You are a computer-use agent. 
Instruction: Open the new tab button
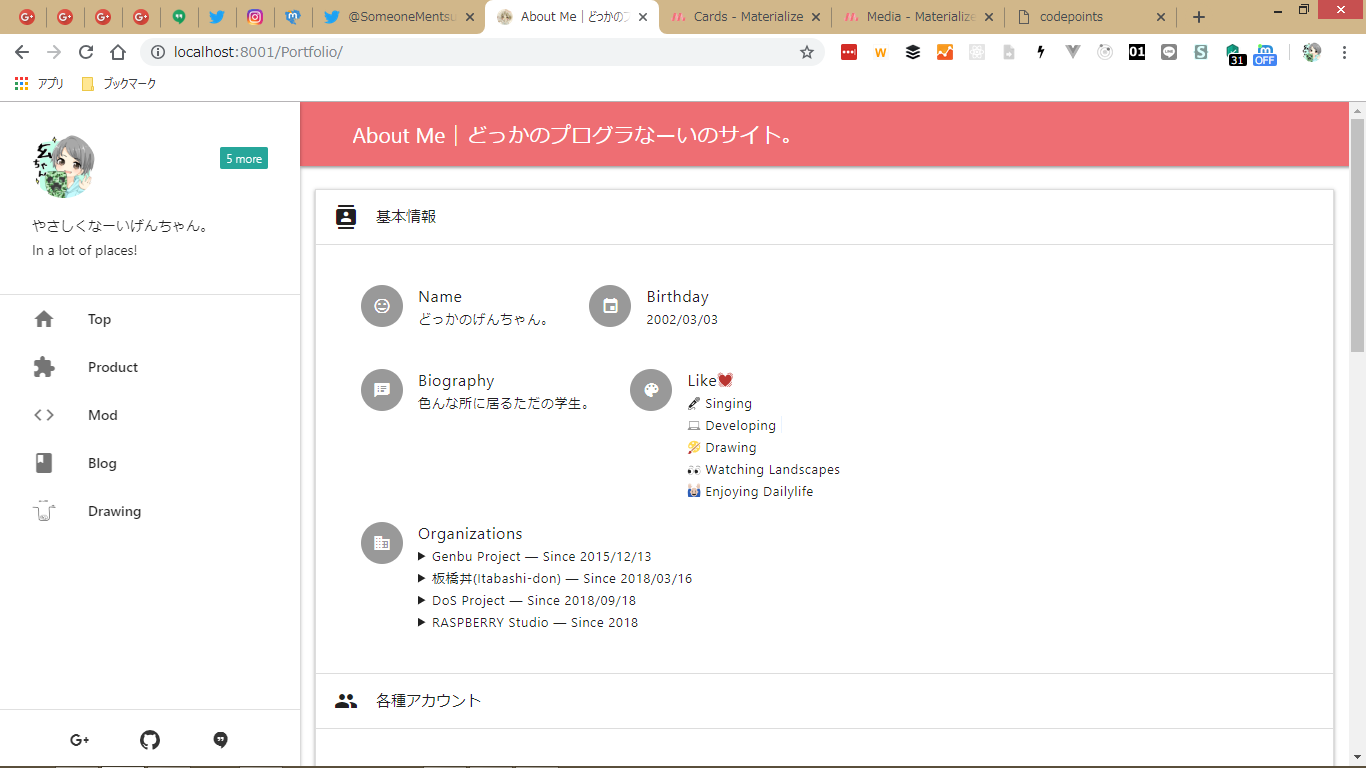[1199, 17]
